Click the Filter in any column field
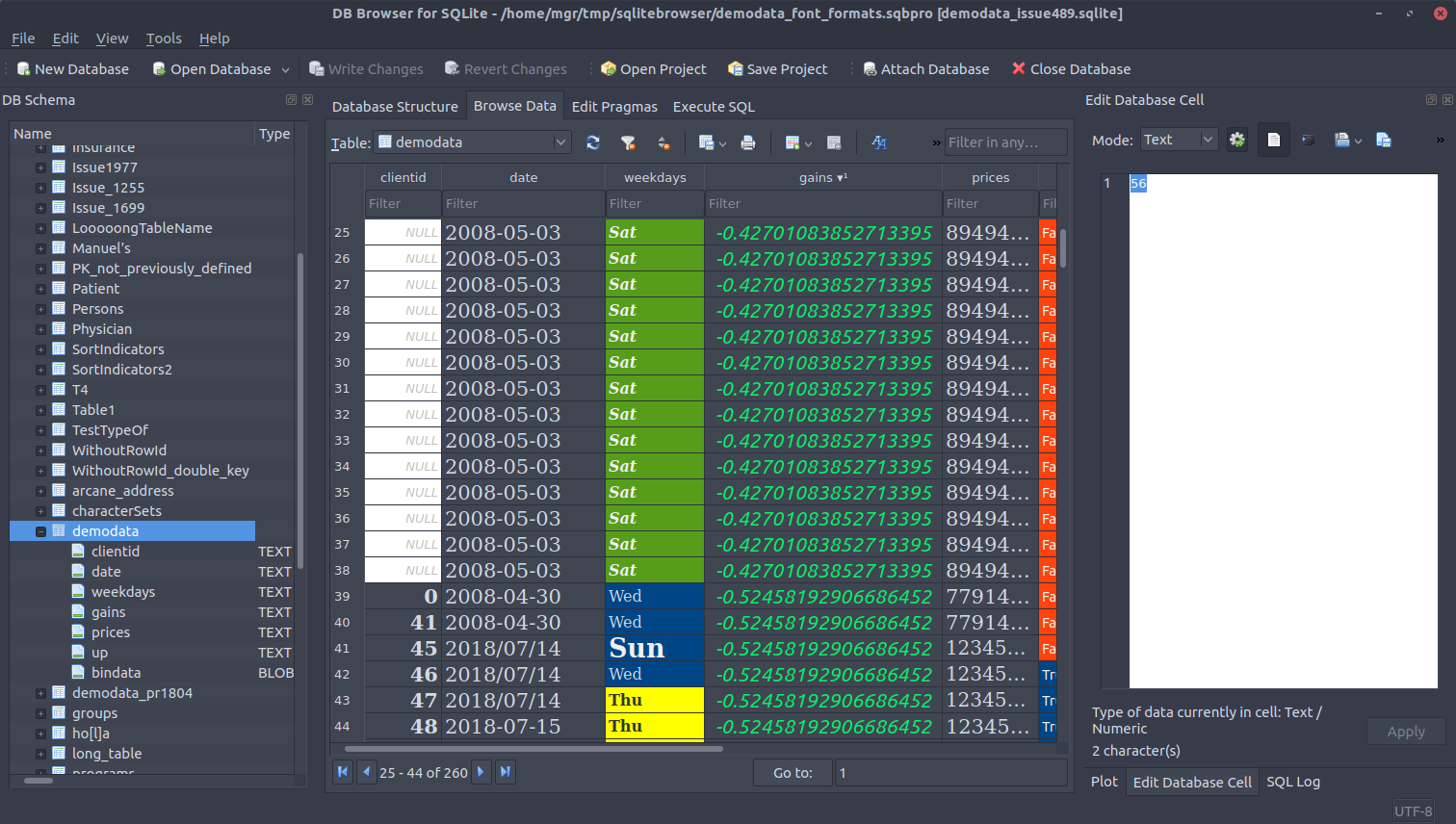Viewport: 1456px width, 824px height. point(1005,142)
